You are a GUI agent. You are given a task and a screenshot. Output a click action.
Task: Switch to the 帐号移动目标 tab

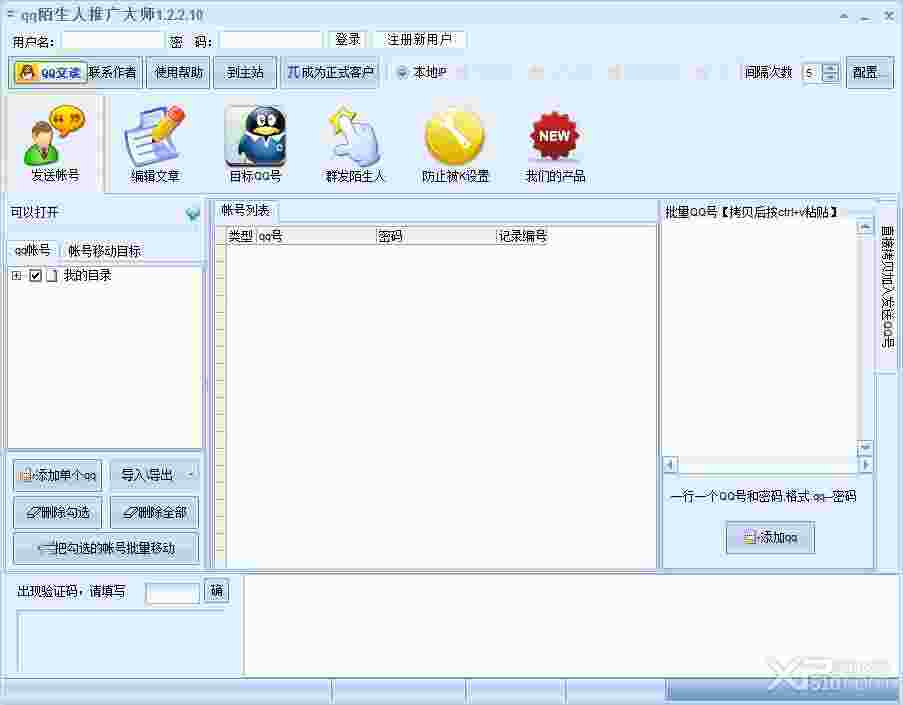click(x=104, y=251)
